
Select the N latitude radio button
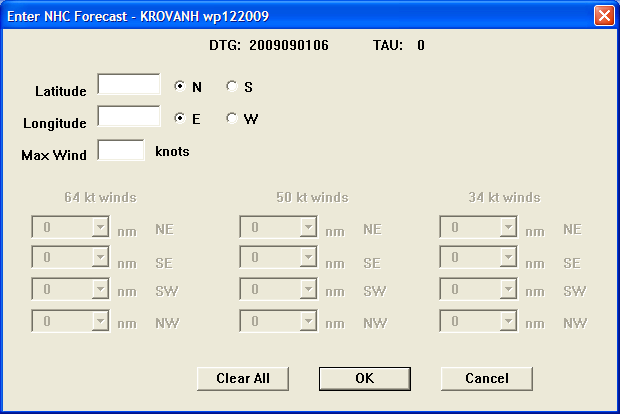(x=181, y=87)
